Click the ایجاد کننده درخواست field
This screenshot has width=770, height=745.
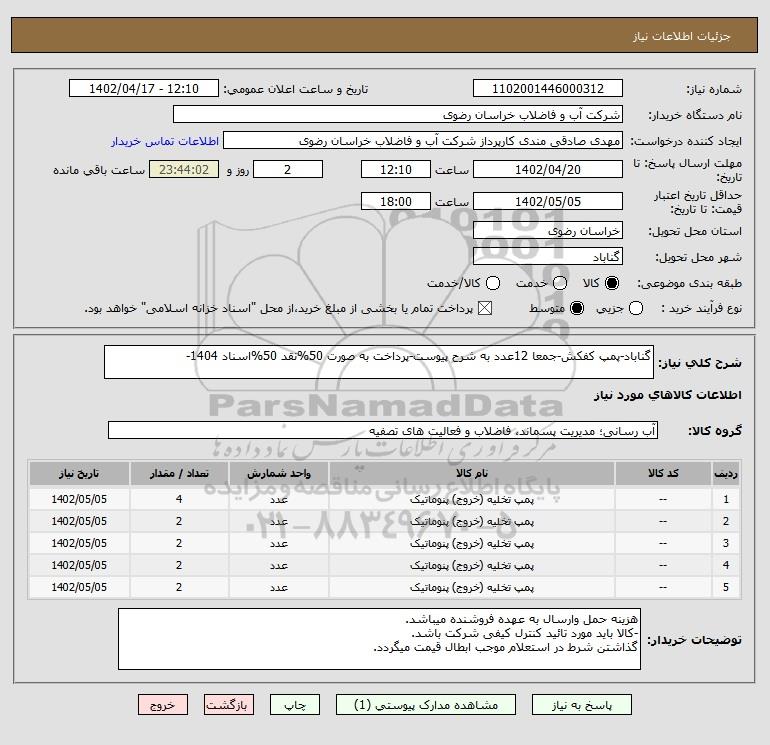[x=423, y=140]
